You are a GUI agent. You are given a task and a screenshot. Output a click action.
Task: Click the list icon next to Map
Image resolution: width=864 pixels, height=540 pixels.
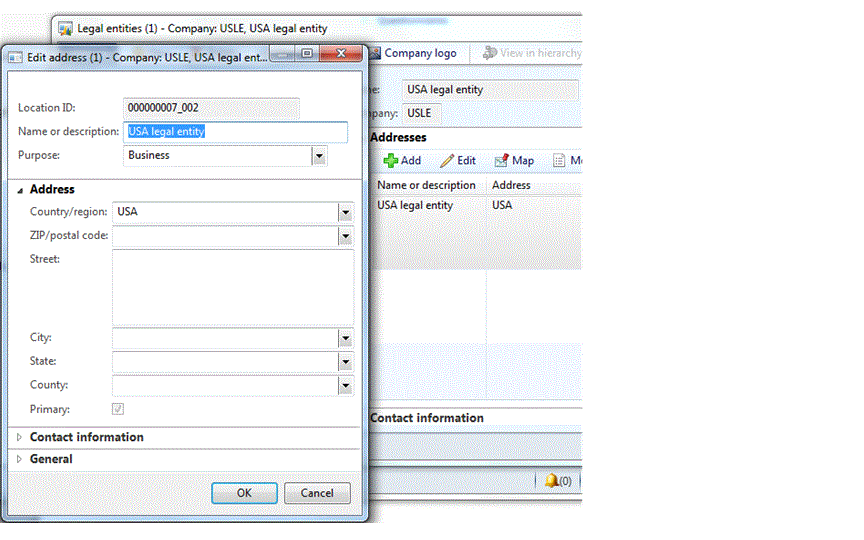[x=559, y=160]
